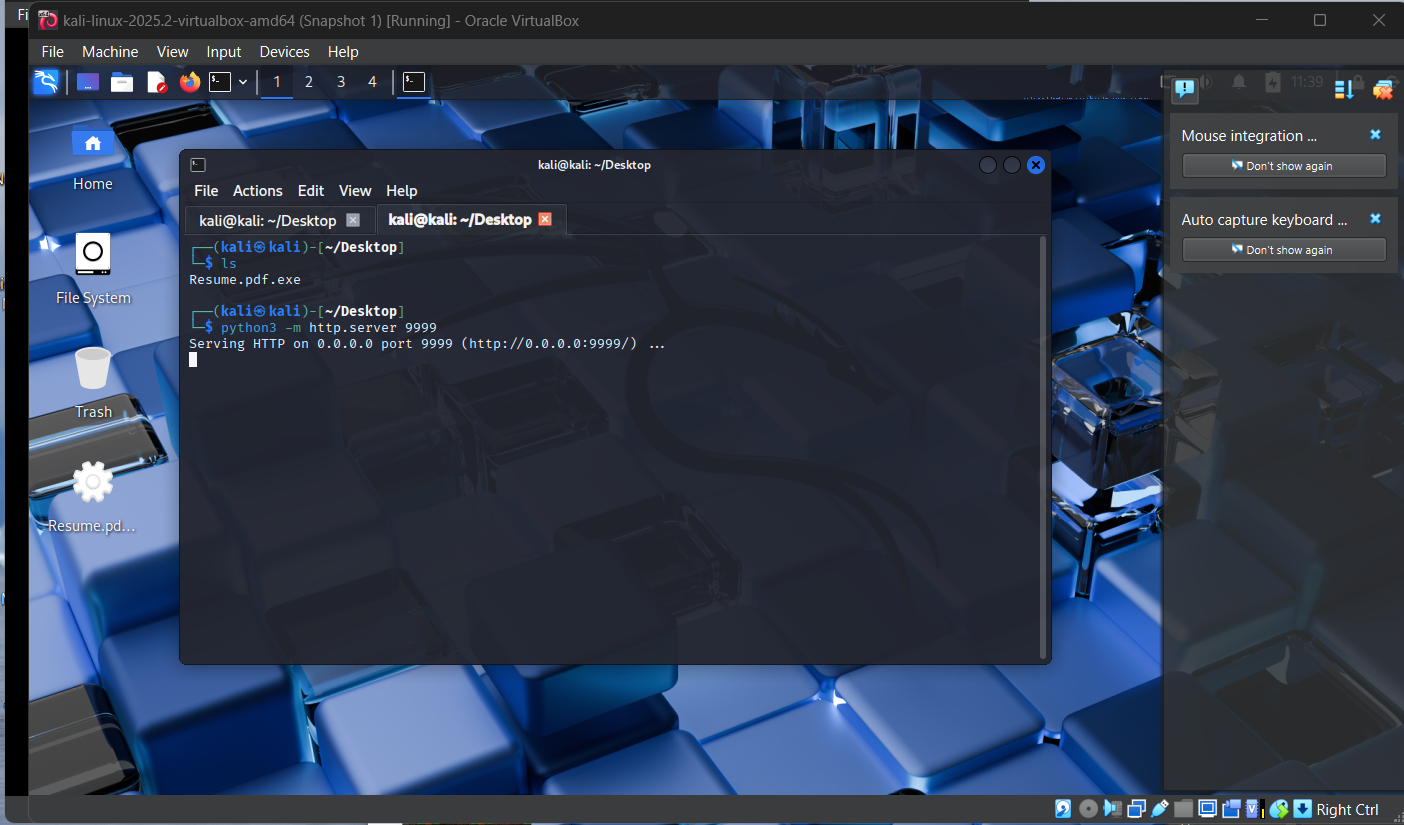Dismiss the Mouse integration notification

(x=1375, y=135)
